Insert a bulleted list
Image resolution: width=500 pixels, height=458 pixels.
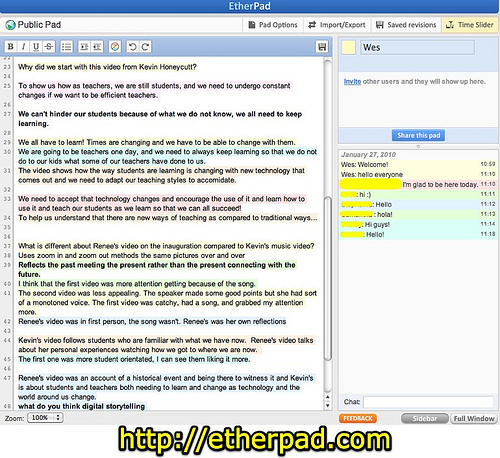[x=67, y=47]
